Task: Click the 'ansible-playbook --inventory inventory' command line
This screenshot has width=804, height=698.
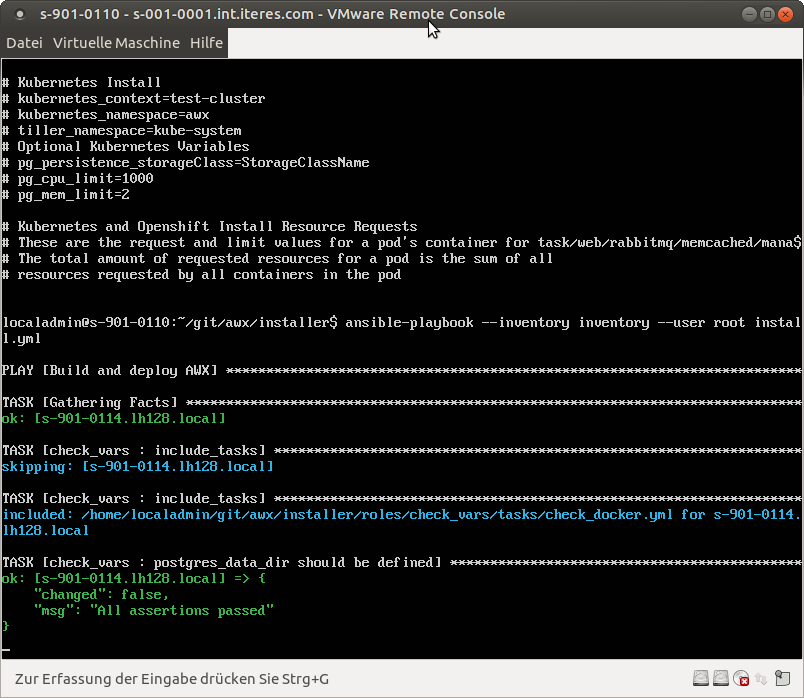Action: click(x=401, y=323)
